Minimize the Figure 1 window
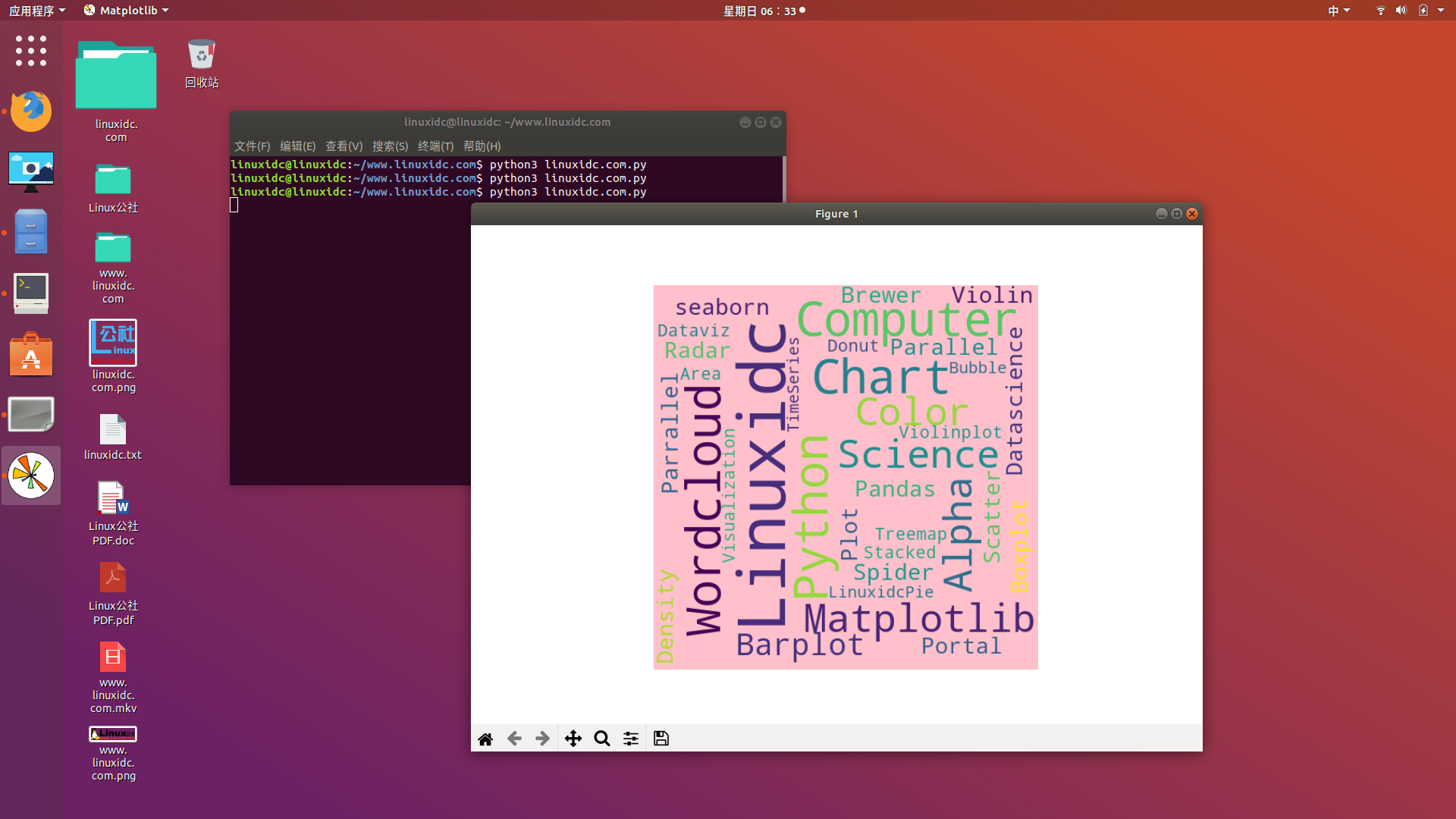 (x=1161, y=214)
